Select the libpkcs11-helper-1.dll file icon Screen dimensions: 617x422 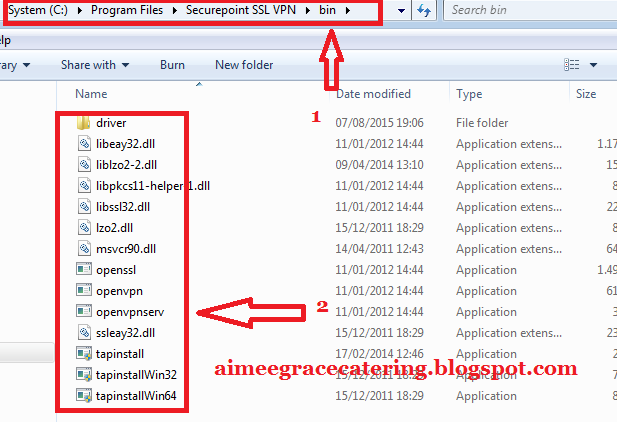point(84,185)
